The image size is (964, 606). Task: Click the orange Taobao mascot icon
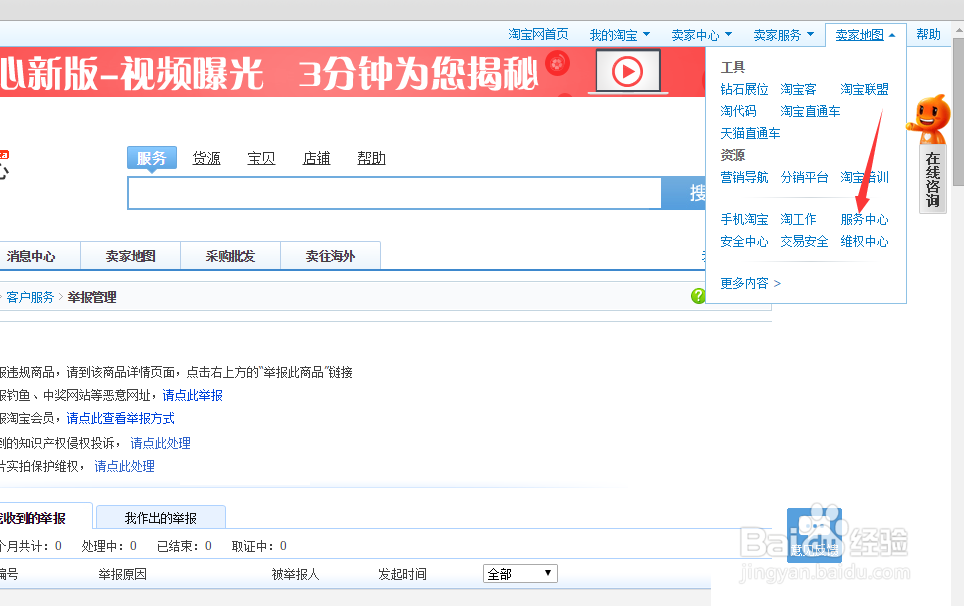928,119
